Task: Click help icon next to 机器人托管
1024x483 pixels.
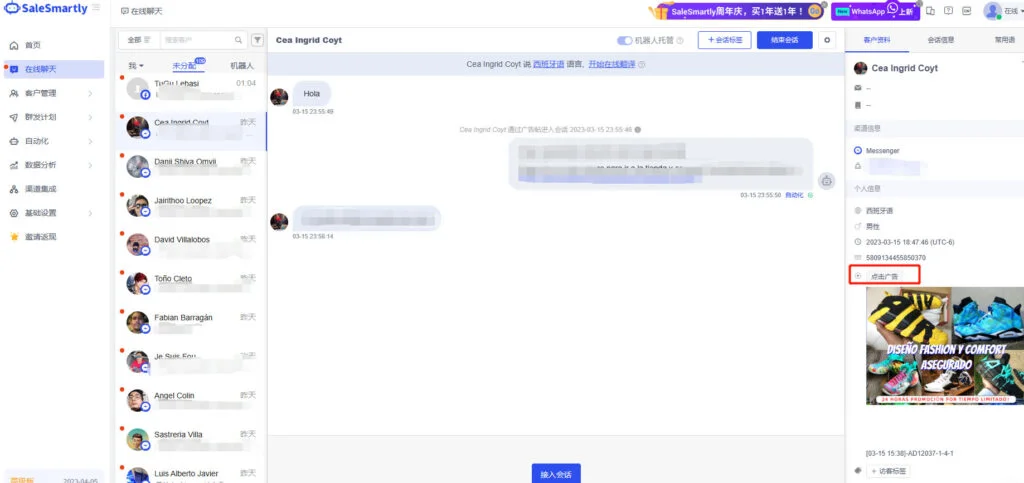Action: (x=680, y=40)
